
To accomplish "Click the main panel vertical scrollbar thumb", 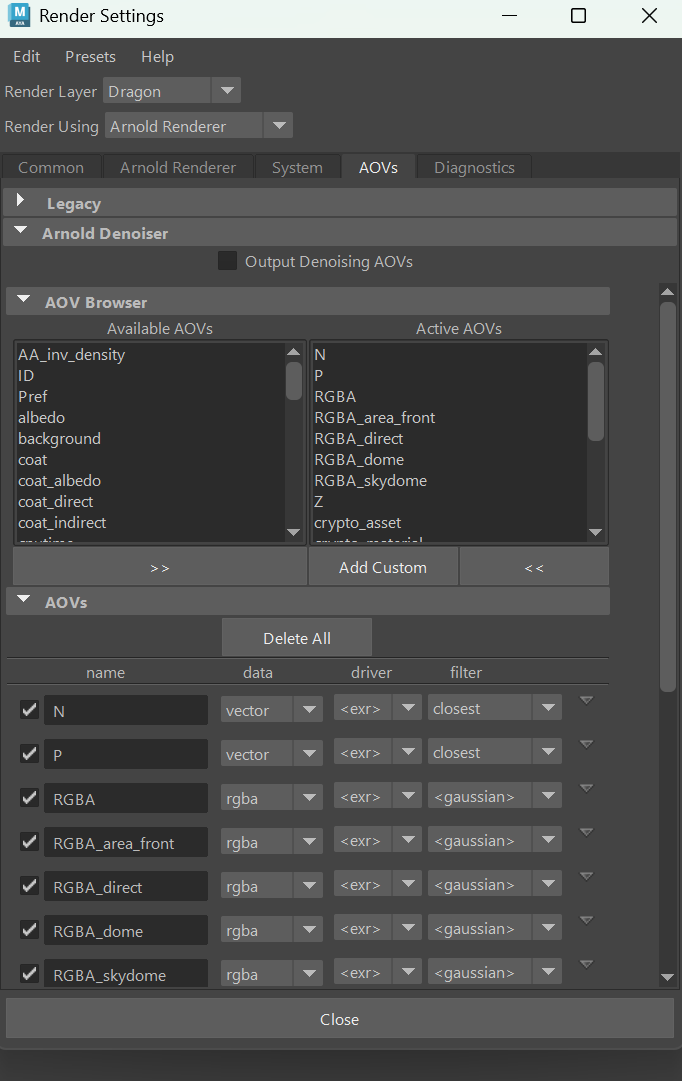I will coord(668,496).
